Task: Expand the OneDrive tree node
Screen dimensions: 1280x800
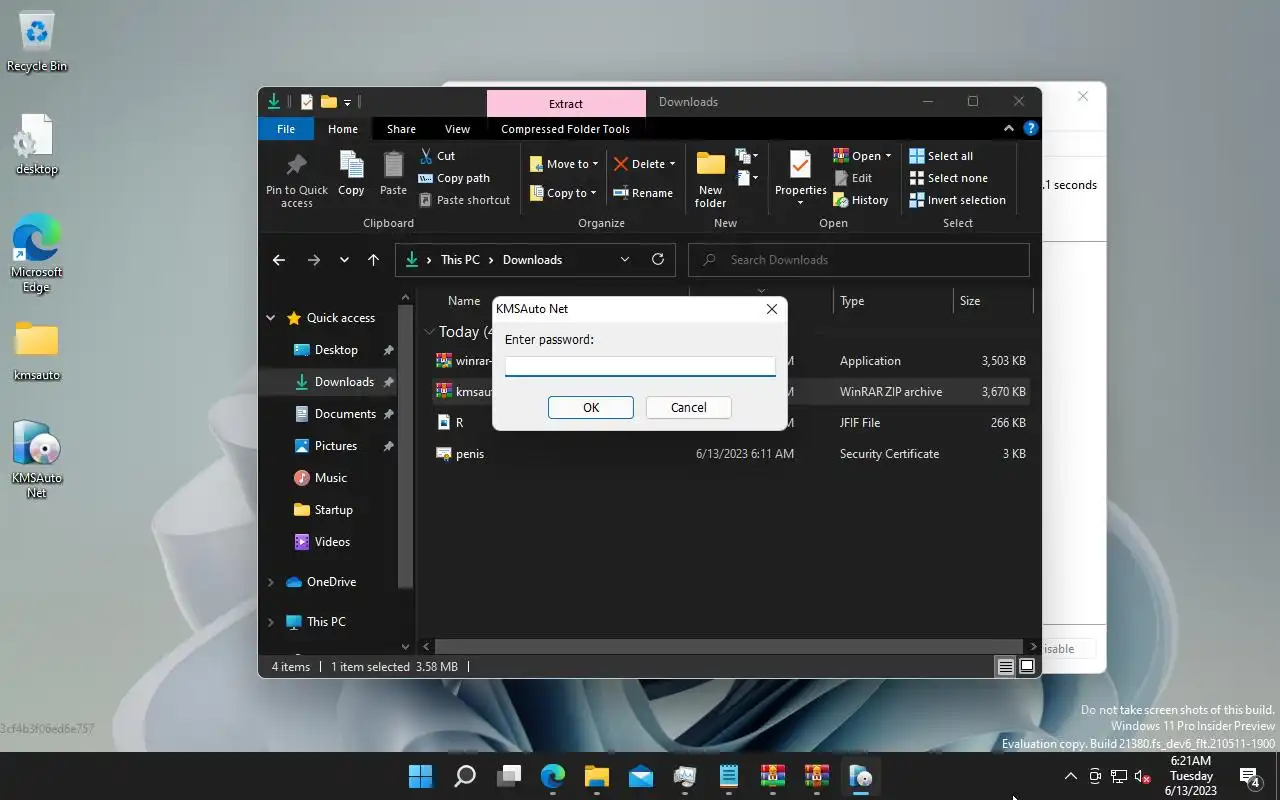Action: click(270, 582)
